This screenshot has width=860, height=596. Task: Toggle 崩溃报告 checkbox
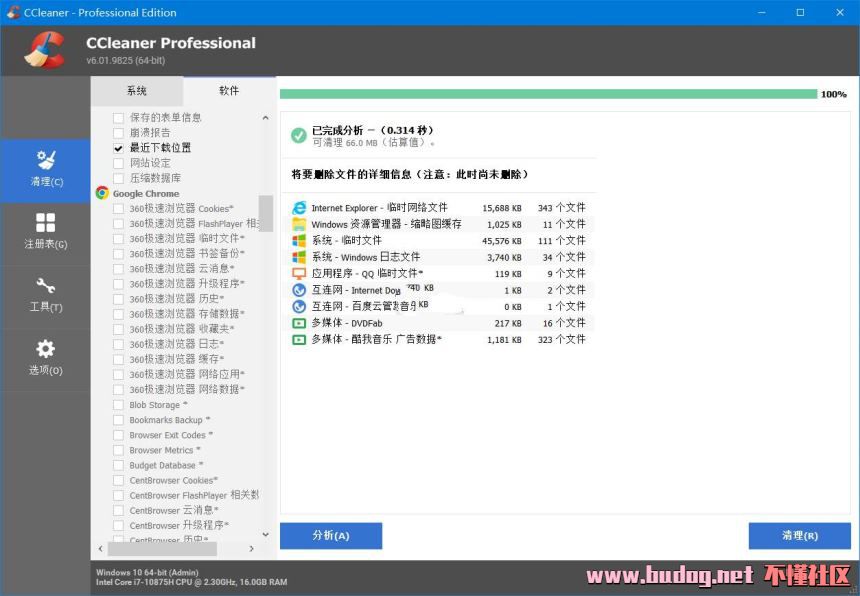(118, 133)
